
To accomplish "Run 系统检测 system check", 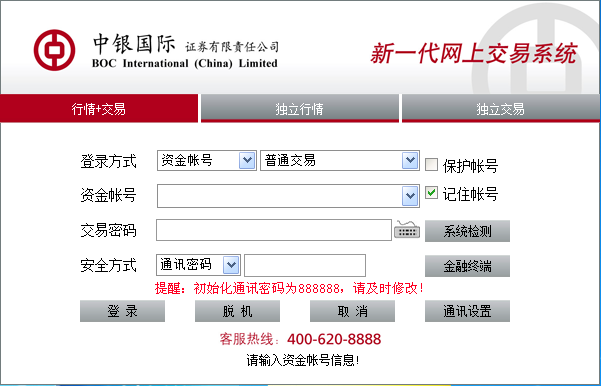I will pyautogui.click(x=467, y=231).
